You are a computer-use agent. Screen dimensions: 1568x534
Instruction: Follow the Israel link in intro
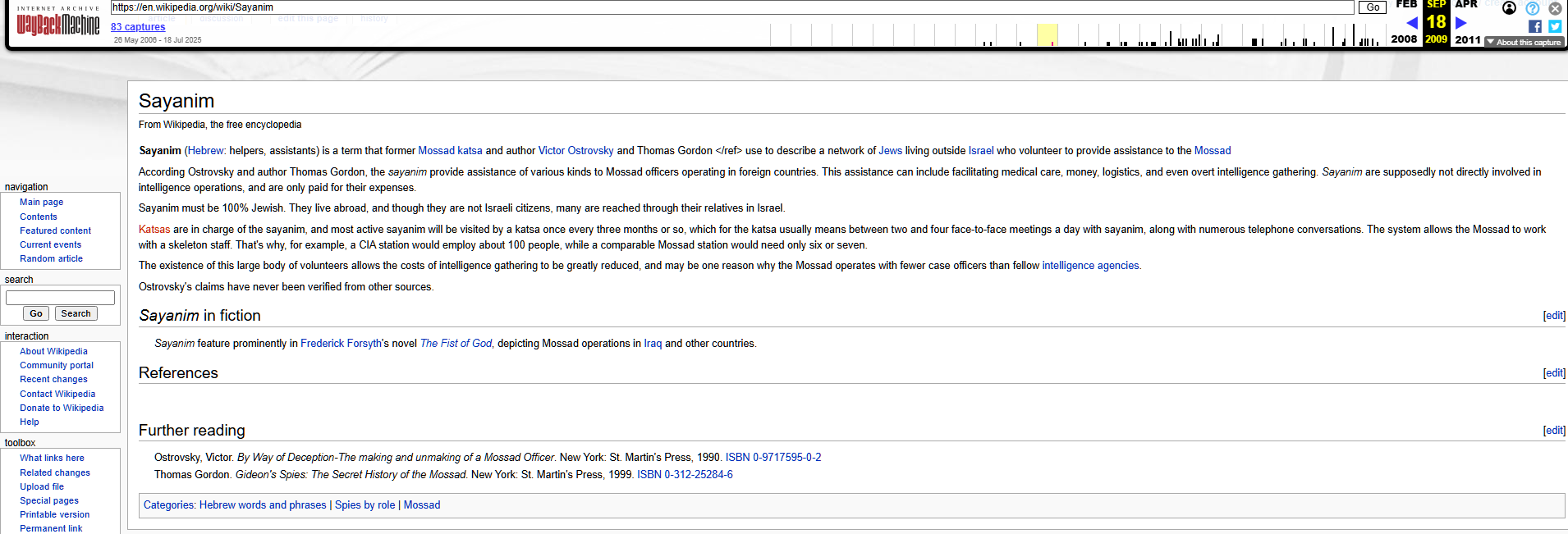point(981,151)
